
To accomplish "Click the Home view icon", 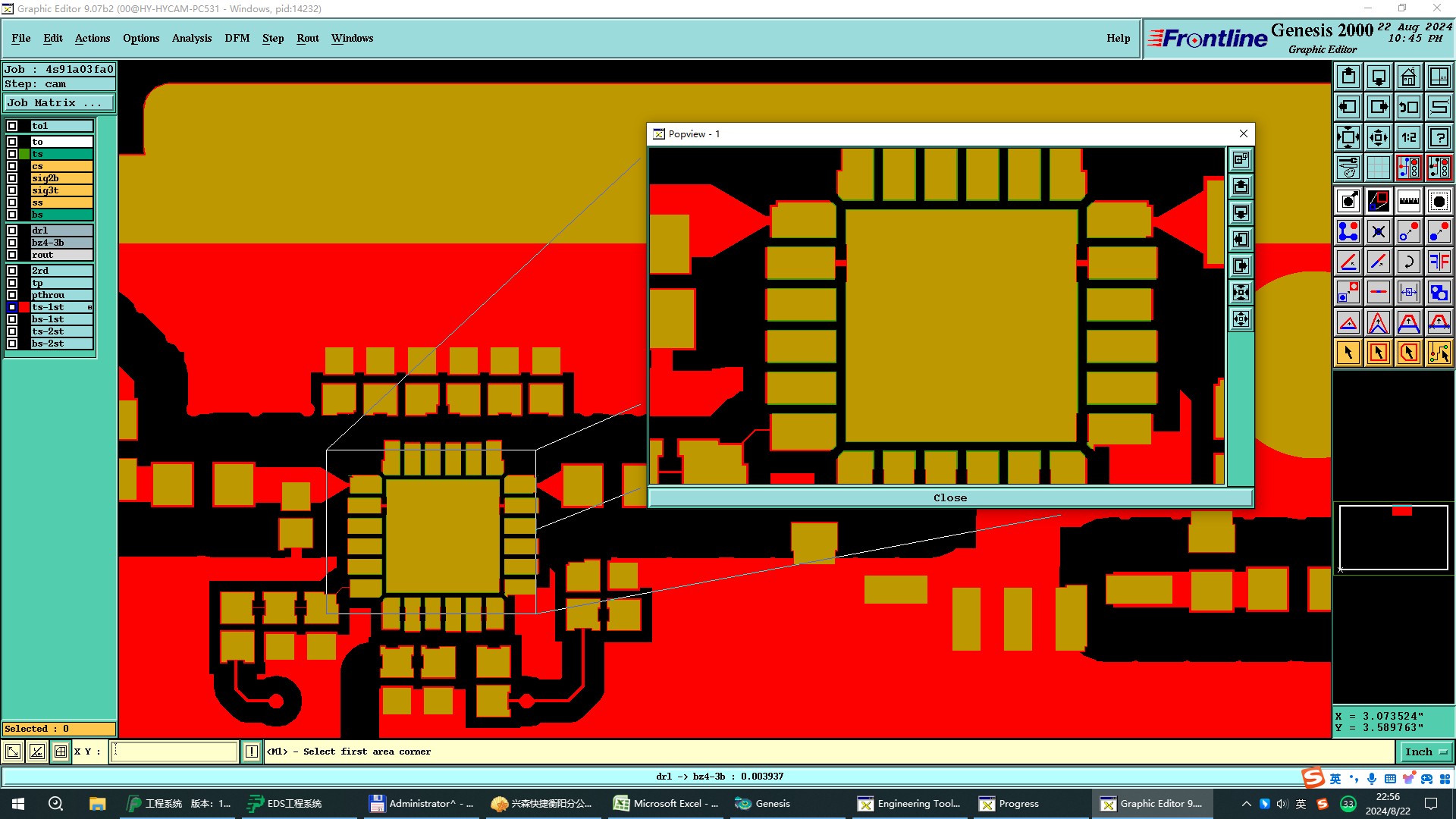I will pyautogui.click(x=1408, y=77).
